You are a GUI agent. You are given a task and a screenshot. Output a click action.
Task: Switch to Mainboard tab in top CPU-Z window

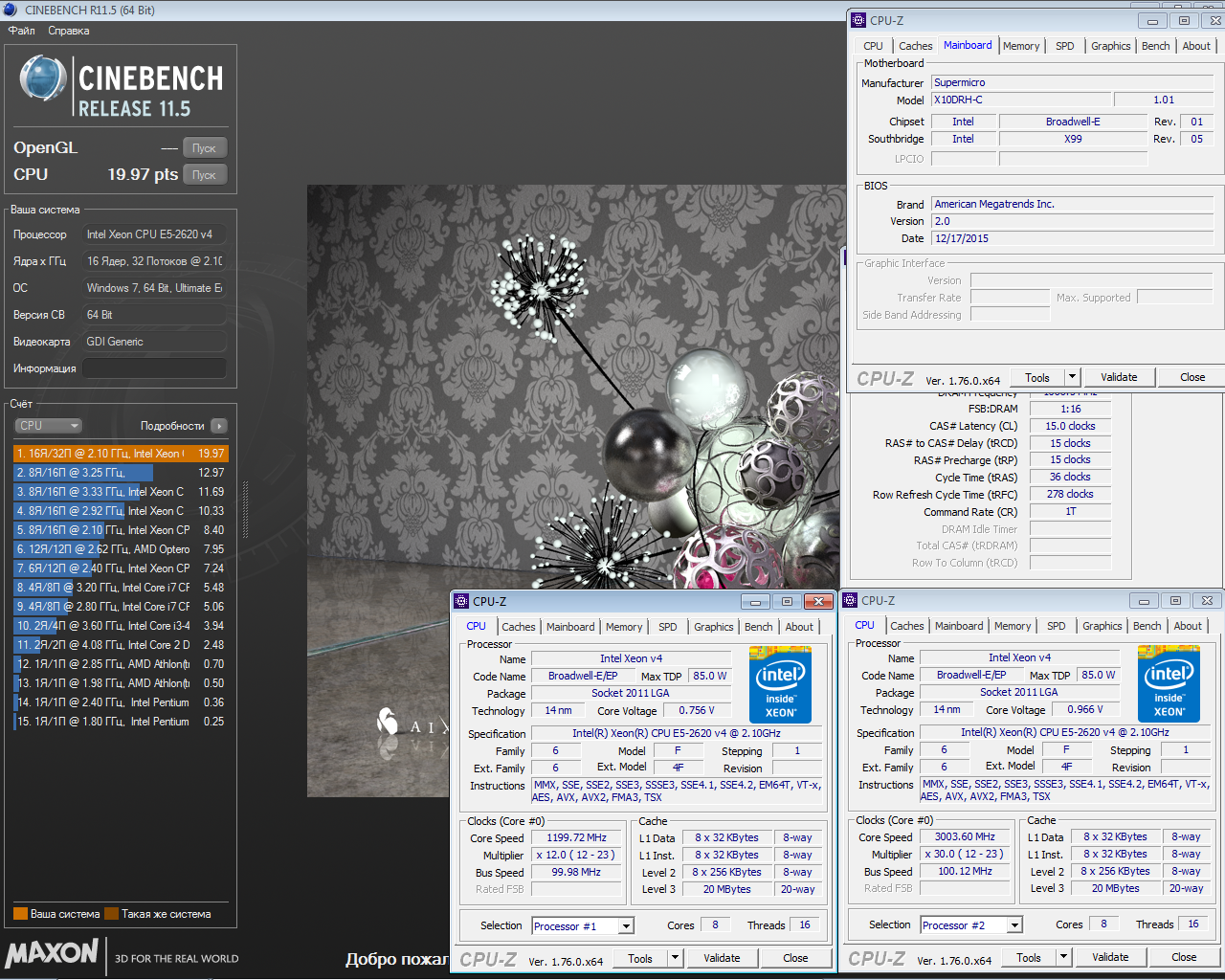point(968,45)
